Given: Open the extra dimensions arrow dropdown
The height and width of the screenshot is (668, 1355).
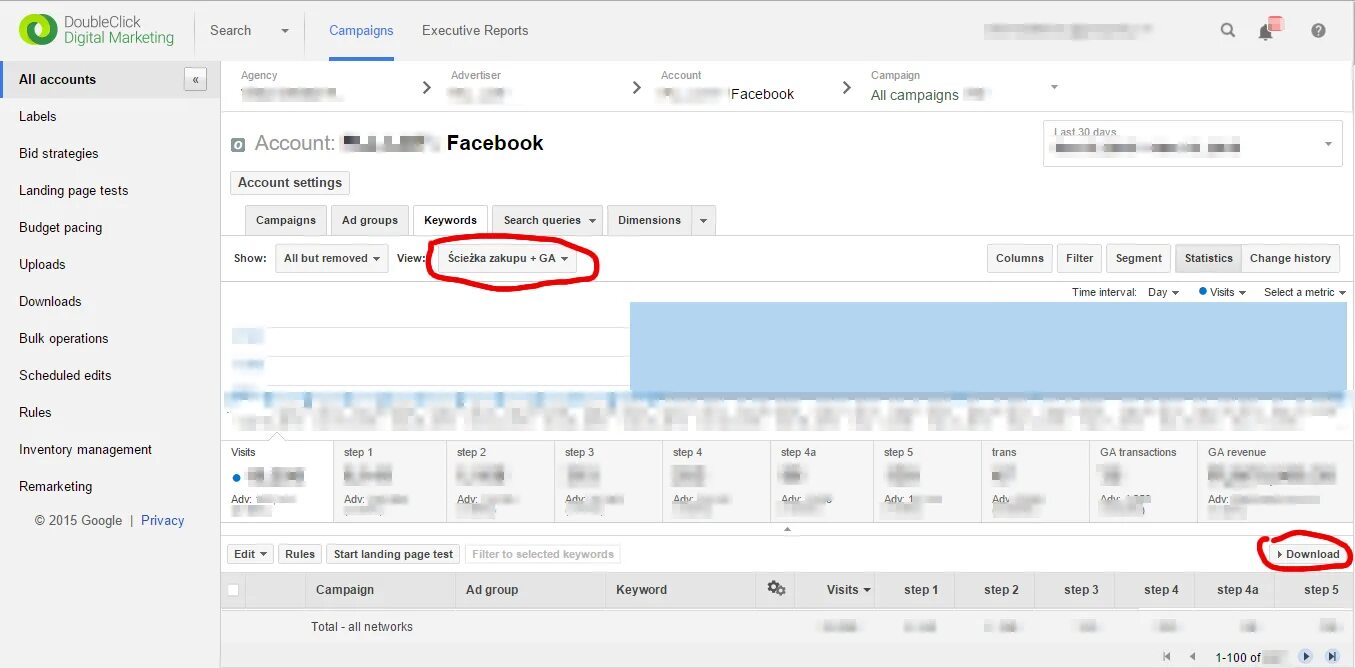Looking at the screenshot, I should (703, 221).
